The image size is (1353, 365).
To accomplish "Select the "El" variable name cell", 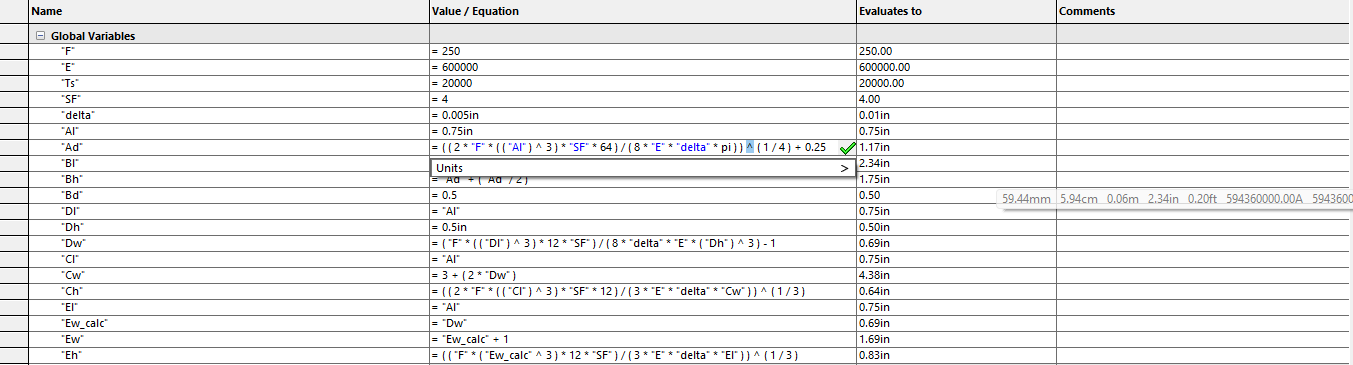I will point(229,307).
